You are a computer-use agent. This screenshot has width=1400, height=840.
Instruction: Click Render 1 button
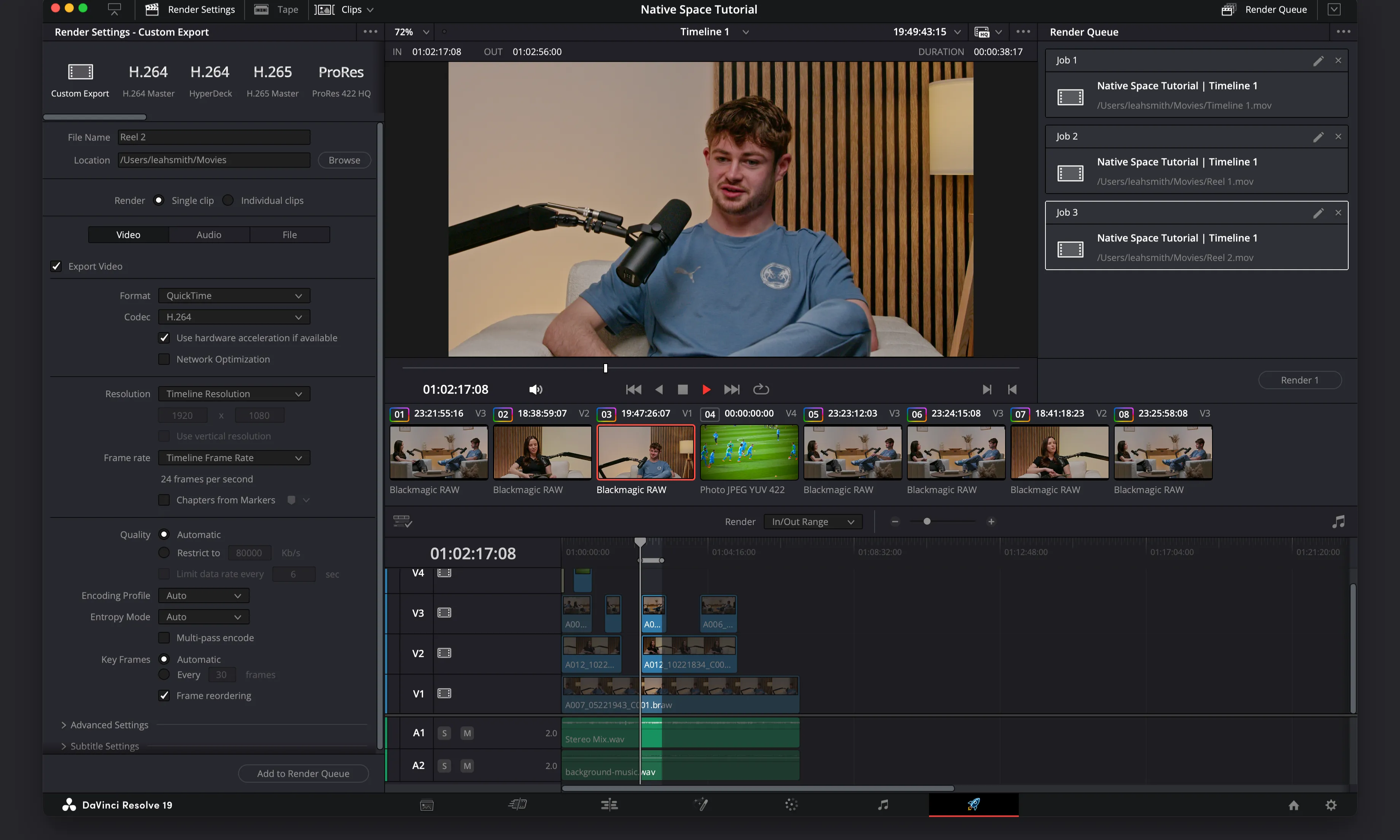1300,380
